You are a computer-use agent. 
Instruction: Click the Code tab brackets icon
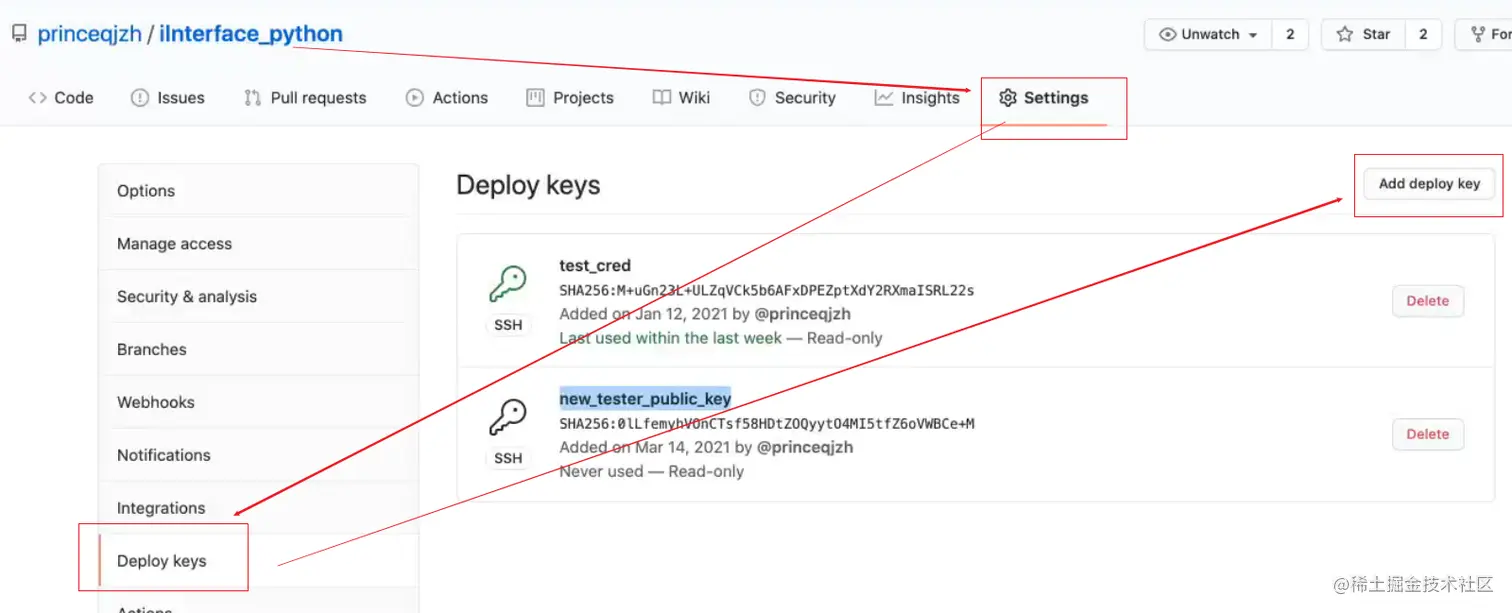coord(37,98)
